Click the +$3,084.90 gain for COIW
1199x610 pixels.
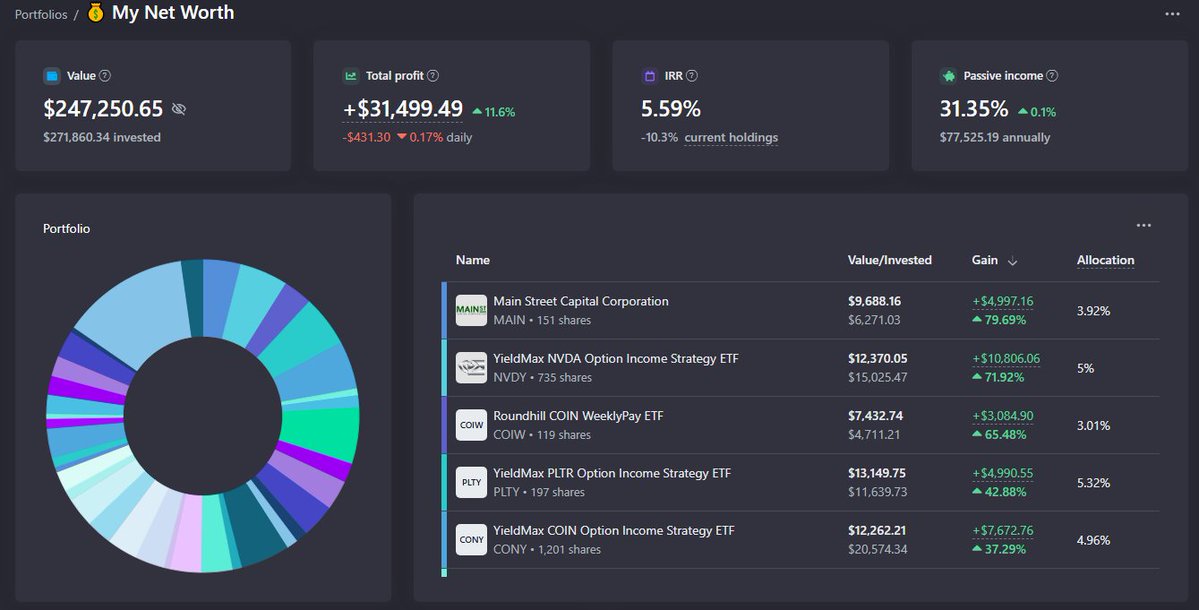click(x=1002, y=416)
